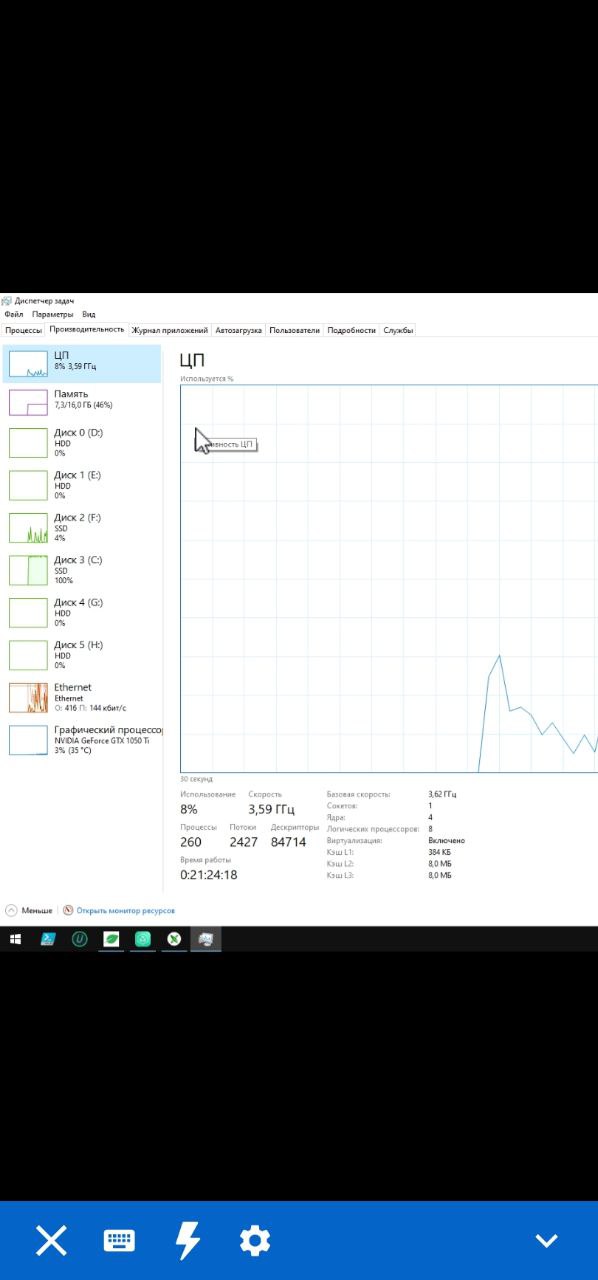Collapse the bottom toolbar with the chevron
The height and width of the screenshot is (1280, 598).
(546, 1241)
